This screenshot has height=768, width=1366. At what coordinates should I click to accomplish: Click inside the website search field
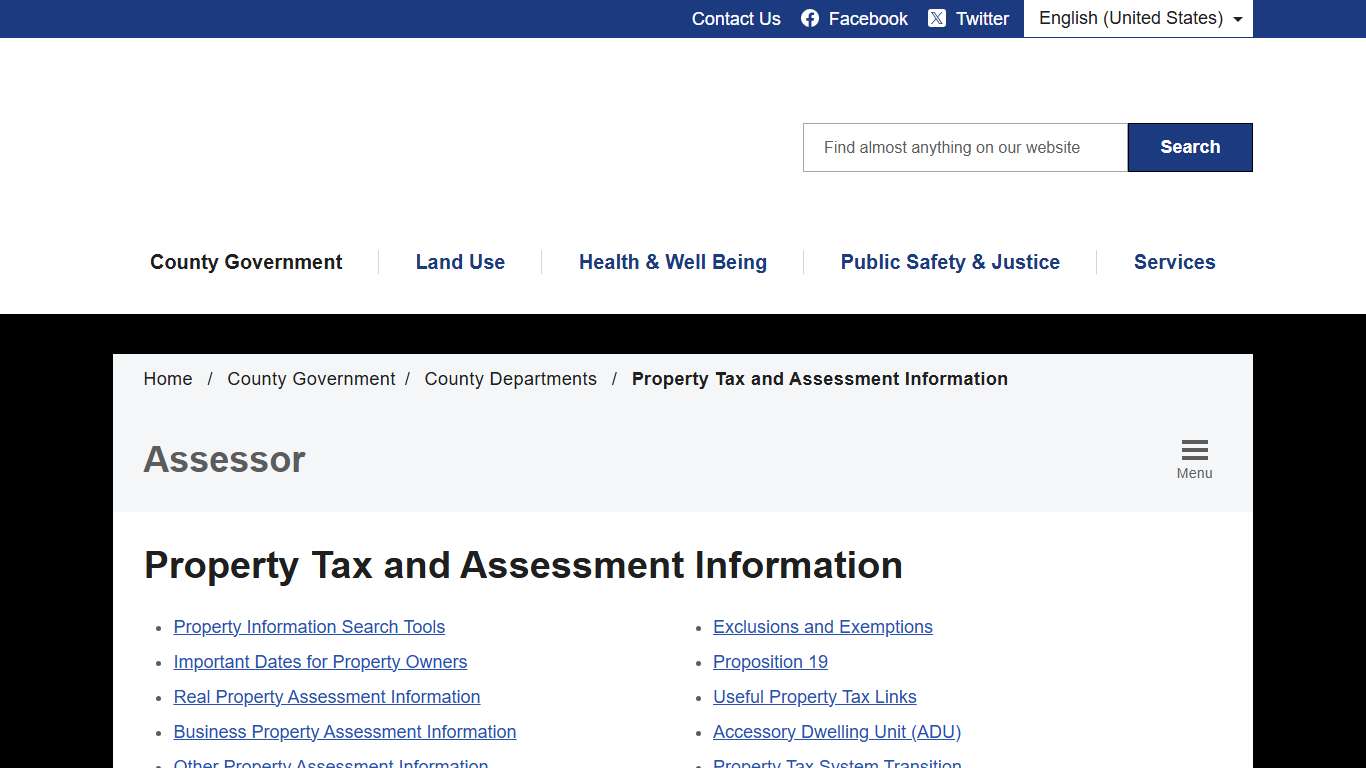(x=963, y=147)
